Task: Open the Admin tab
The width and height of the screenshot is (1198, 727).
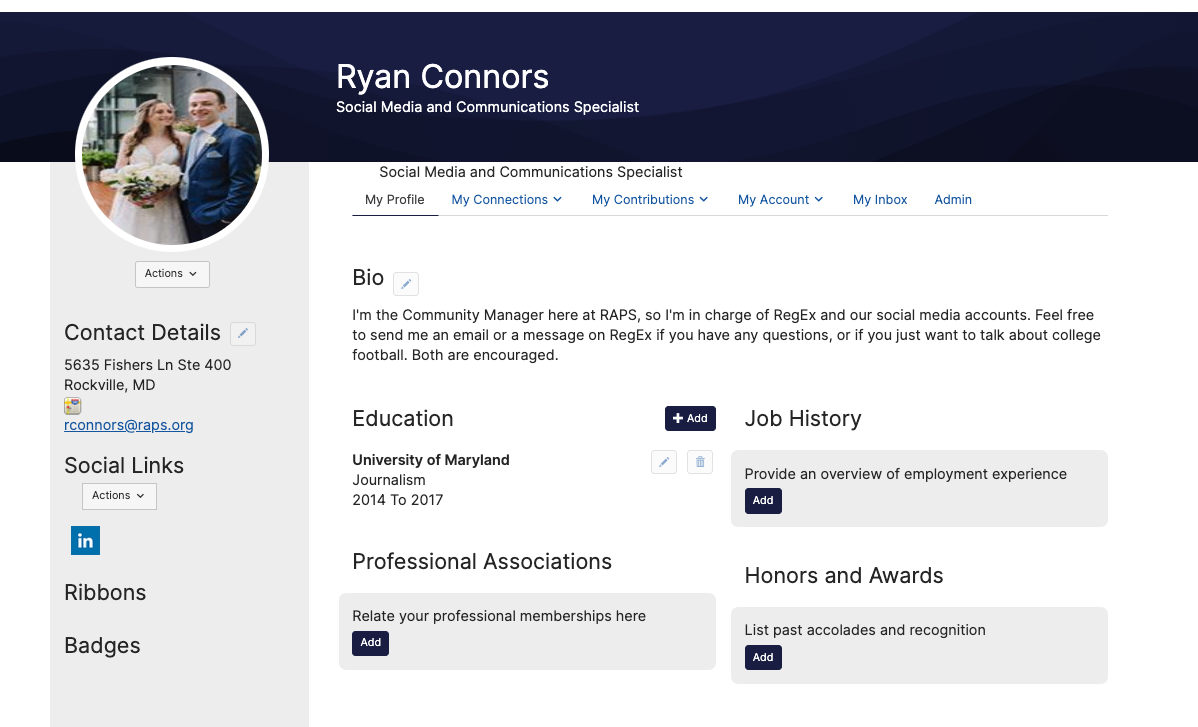Action: pyautogui.click(x=953, y=200)
